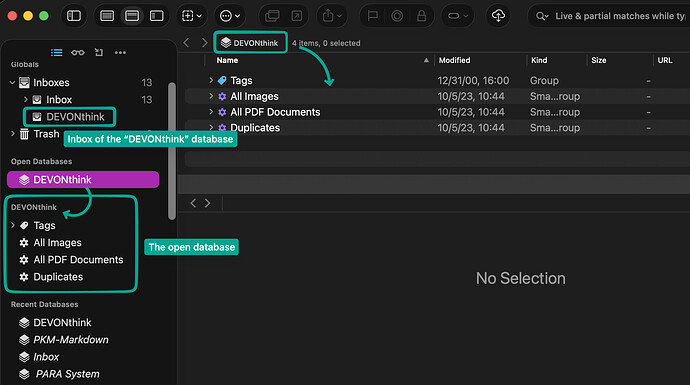
Task: Expand the Tags row in item list
Action: 211,80
